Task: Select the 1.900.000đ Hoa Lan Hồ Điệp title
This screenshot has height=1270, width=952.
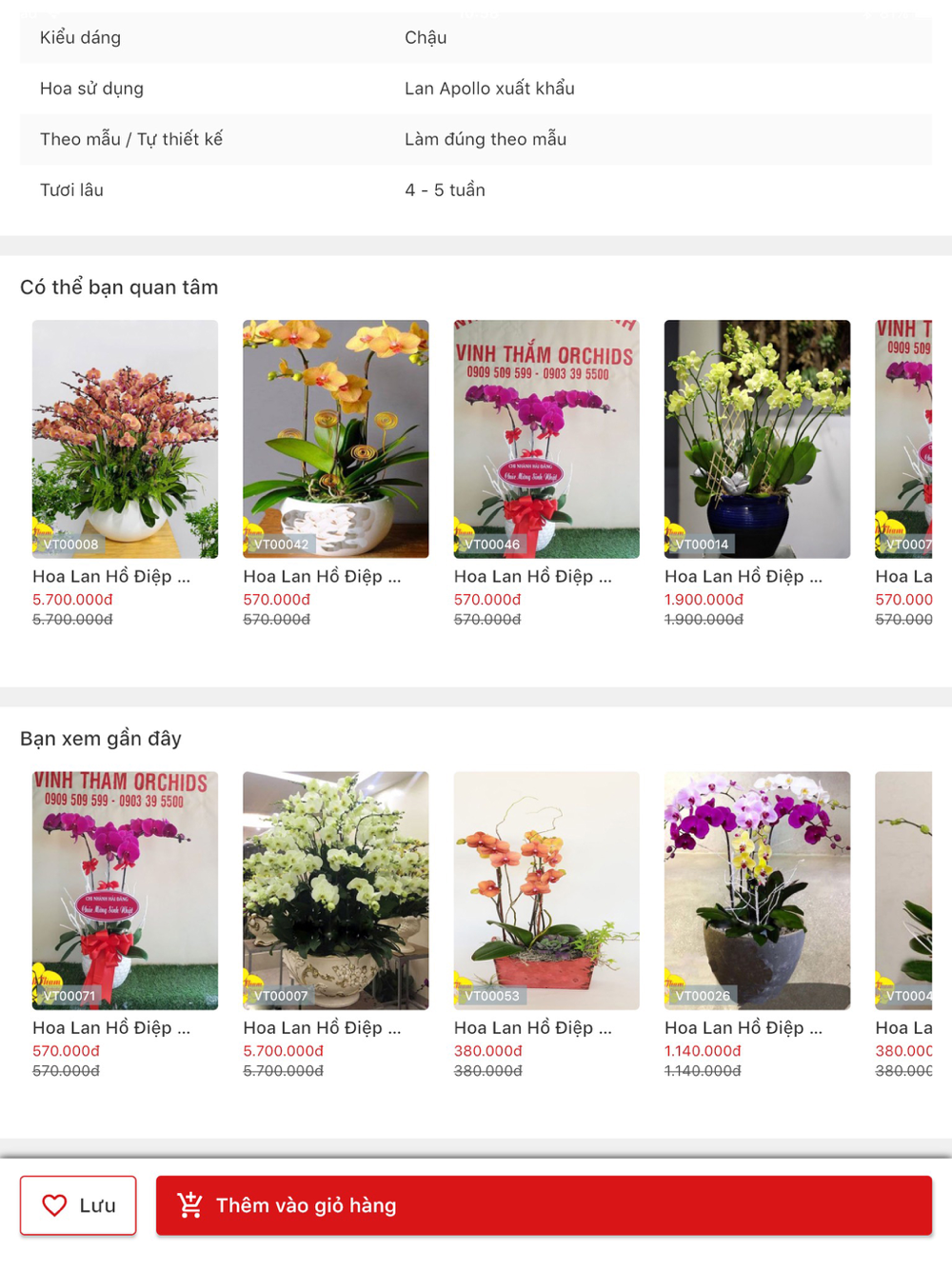Action: [744, 576]
